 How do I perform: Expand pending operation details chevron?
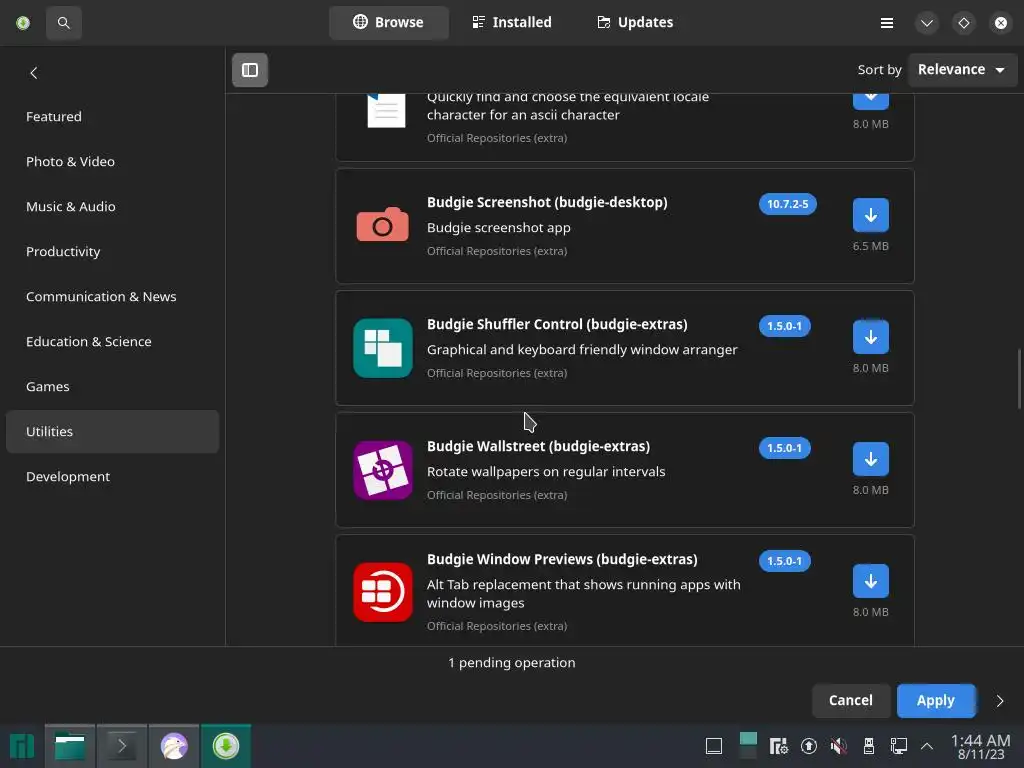(x=1000, y=701)
